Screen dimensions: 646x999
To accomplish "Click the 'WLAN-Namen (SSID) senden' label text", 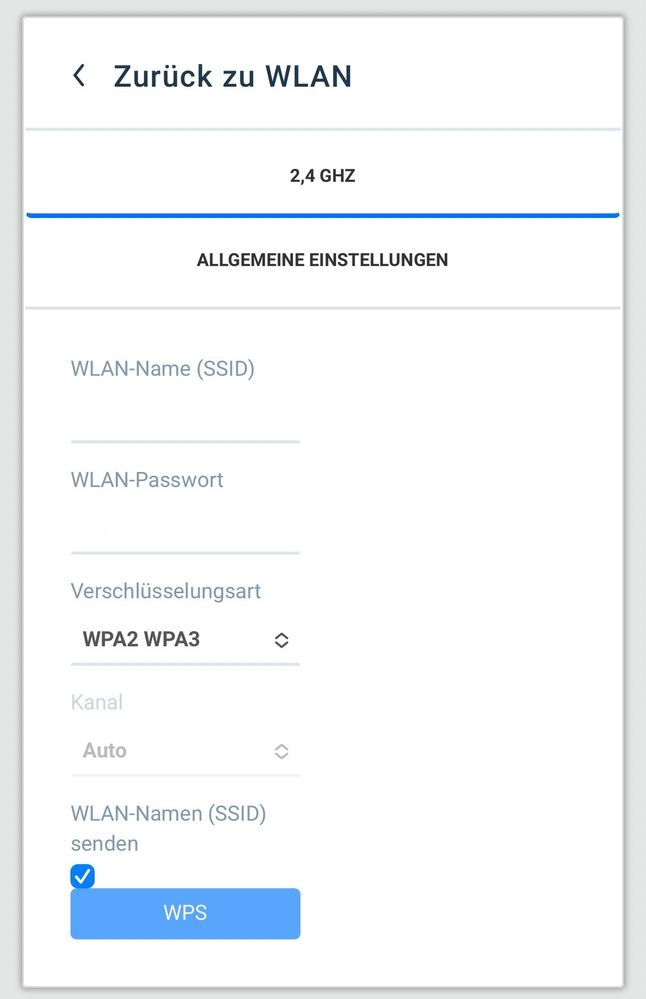I will pos(167,828).
